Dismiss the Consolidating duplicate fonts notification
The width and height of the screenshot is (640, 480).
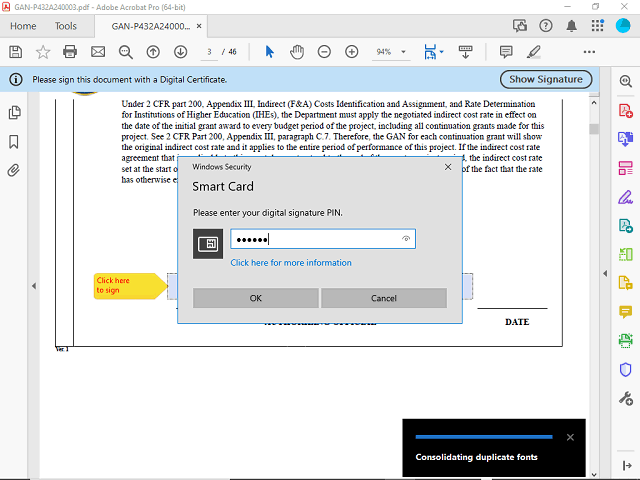[x=570, y=437]
